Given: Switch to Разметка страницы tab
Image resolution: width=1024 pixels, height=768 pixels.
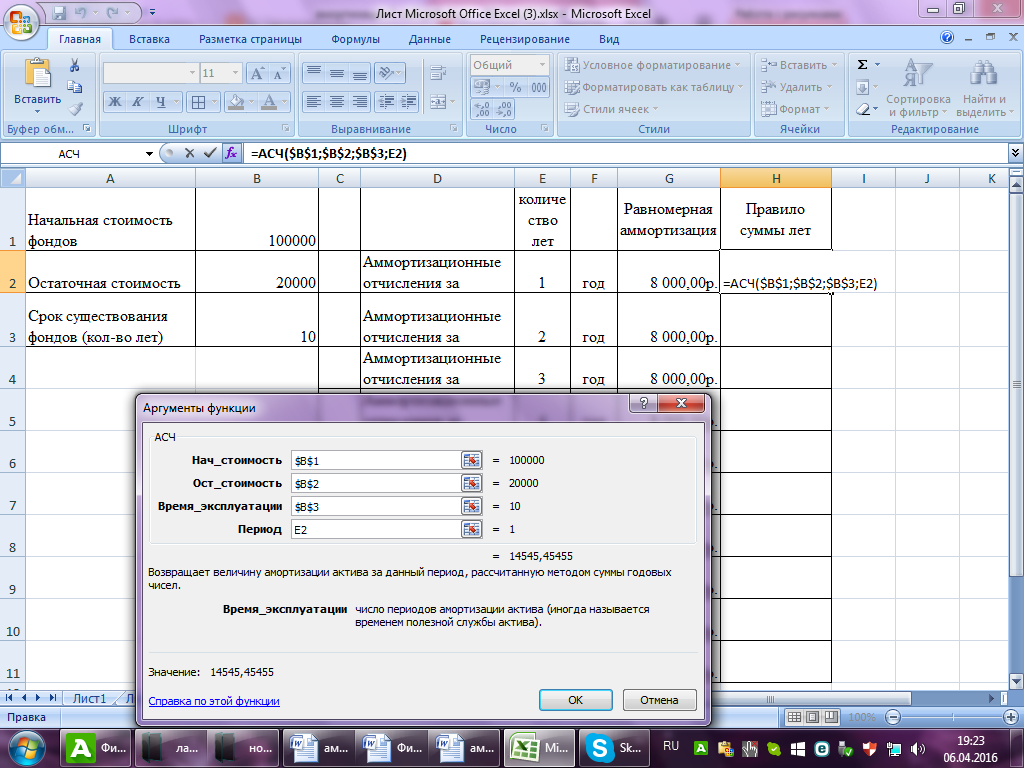Looking at the screenshot, I should point(250,39).
